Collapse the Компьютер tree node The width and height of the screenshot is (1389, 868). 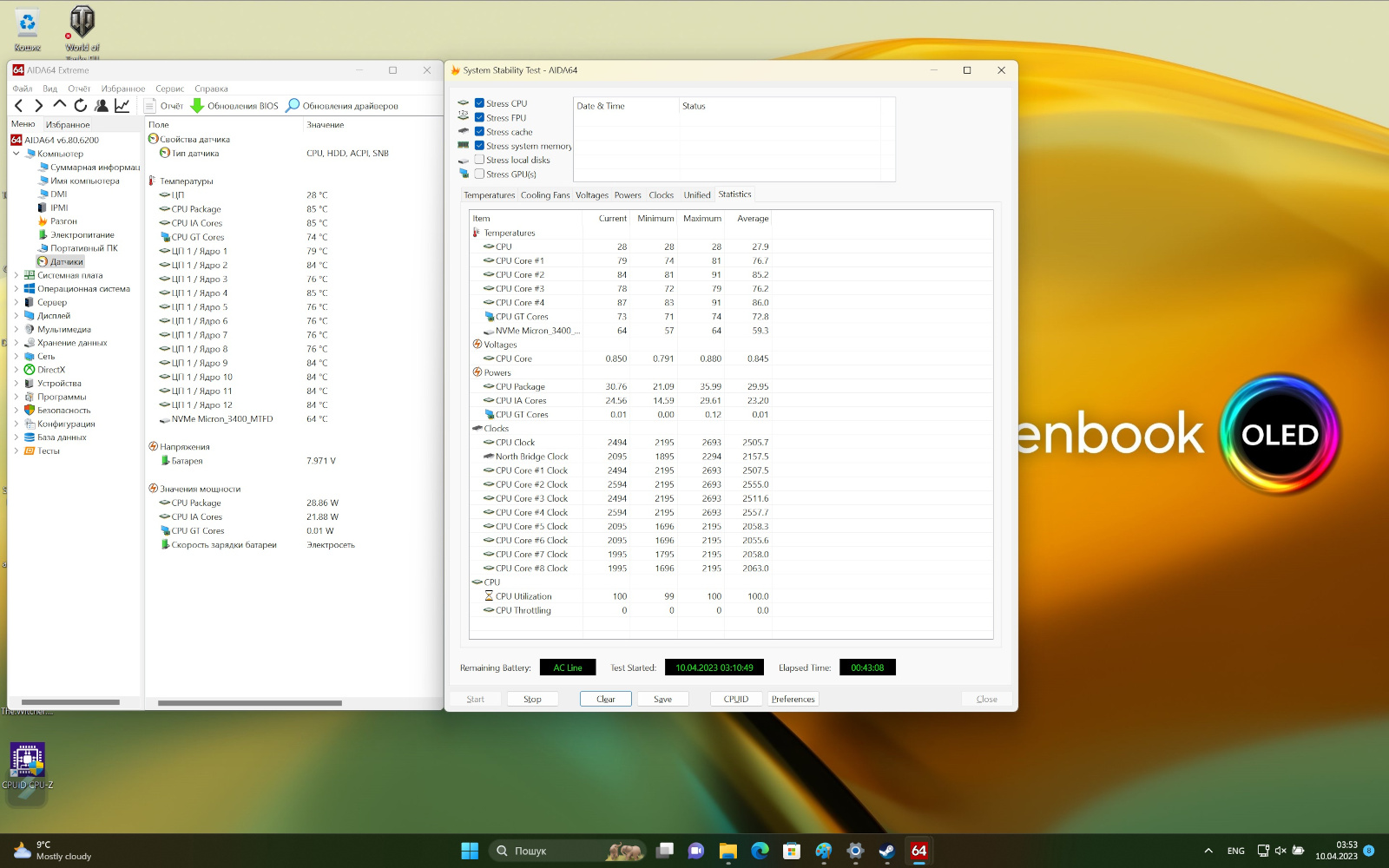pyautogui.click(x=16, y=154)
